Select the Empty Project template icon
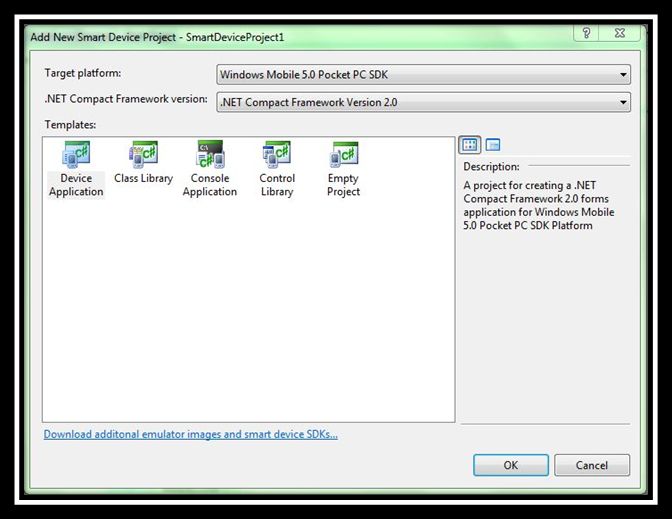The height and width of the screenshot is (519, 672). tap(344, 155)
